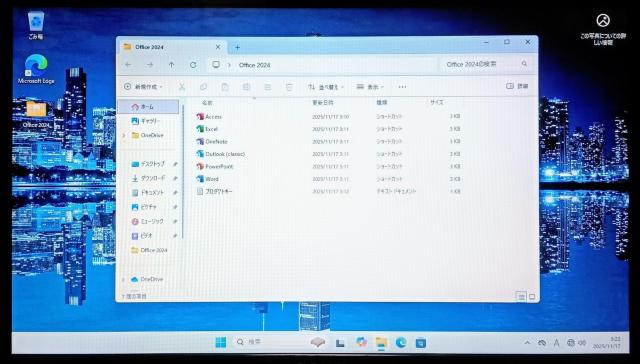Open the Access shortcut
This screenshot has width=640, height=364.
click(209, 117)
